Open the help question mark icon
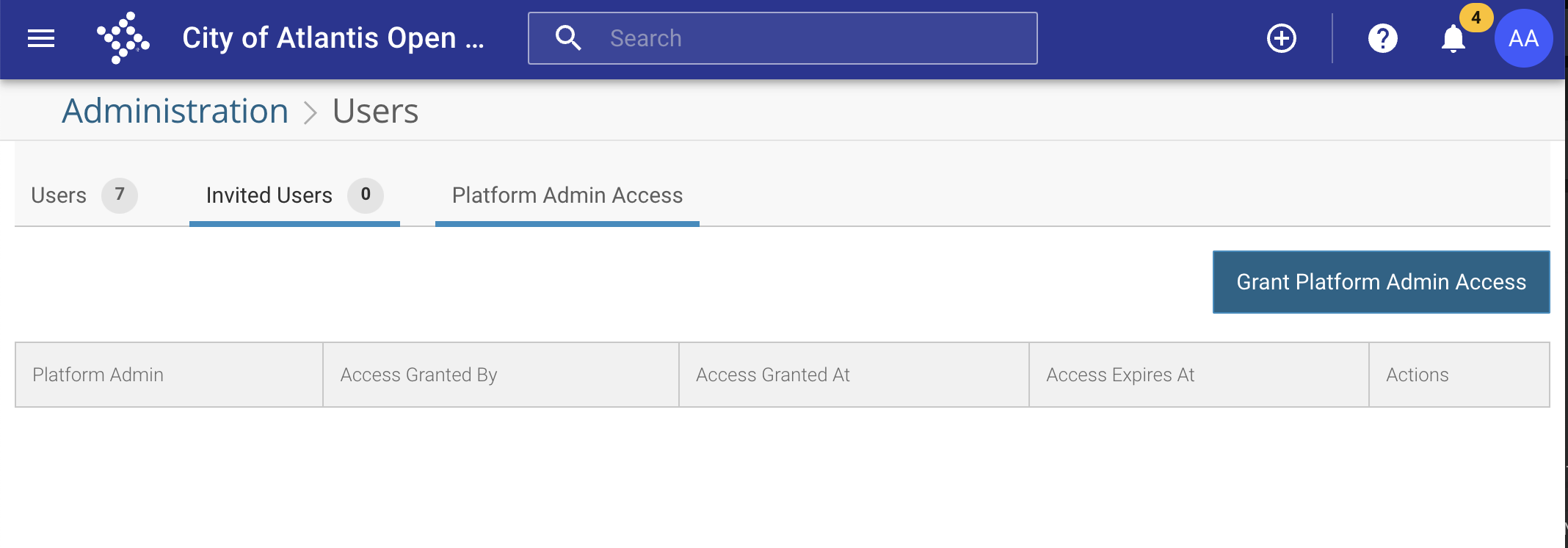Screen dimensions: 1568x548 pyautogui.click(x=1383, y=38)
